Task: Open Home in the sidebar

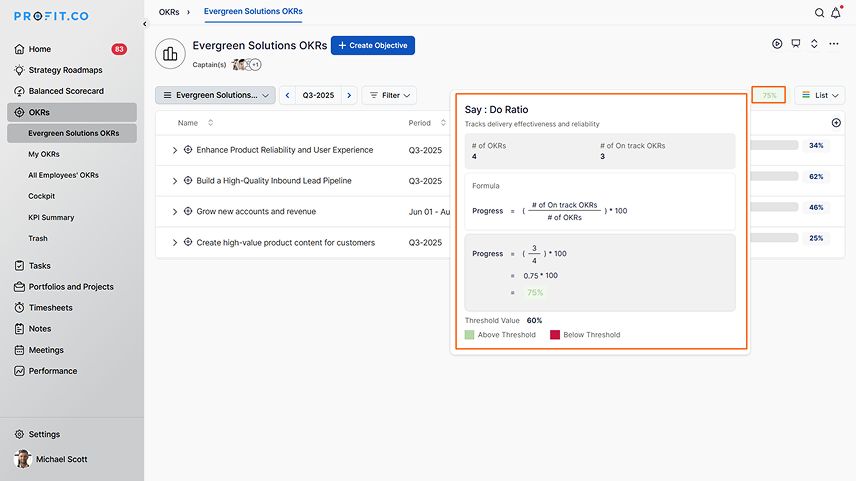Action: point(72,49)
